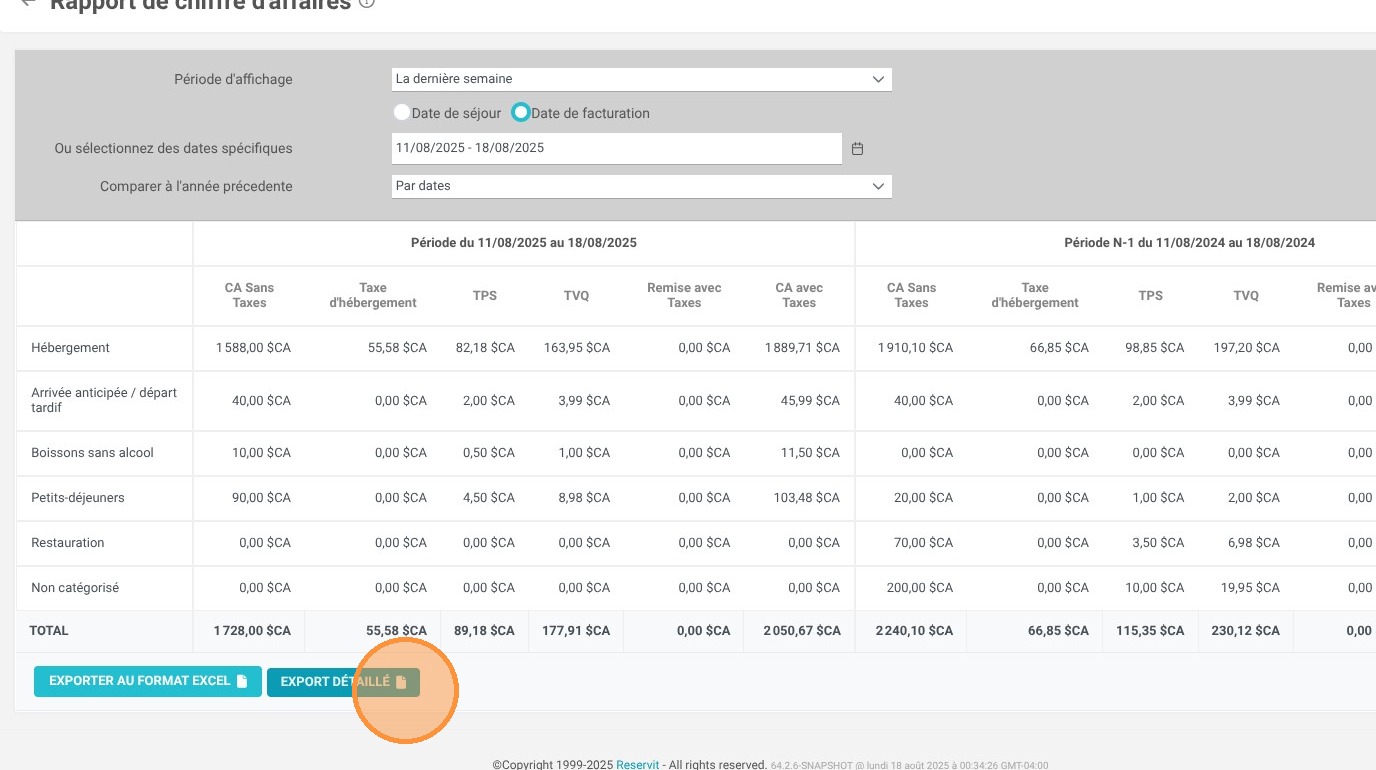This screenshot has width=1376, height=770.
Task: Open the Reservit link in the footer
Action: 638,765
